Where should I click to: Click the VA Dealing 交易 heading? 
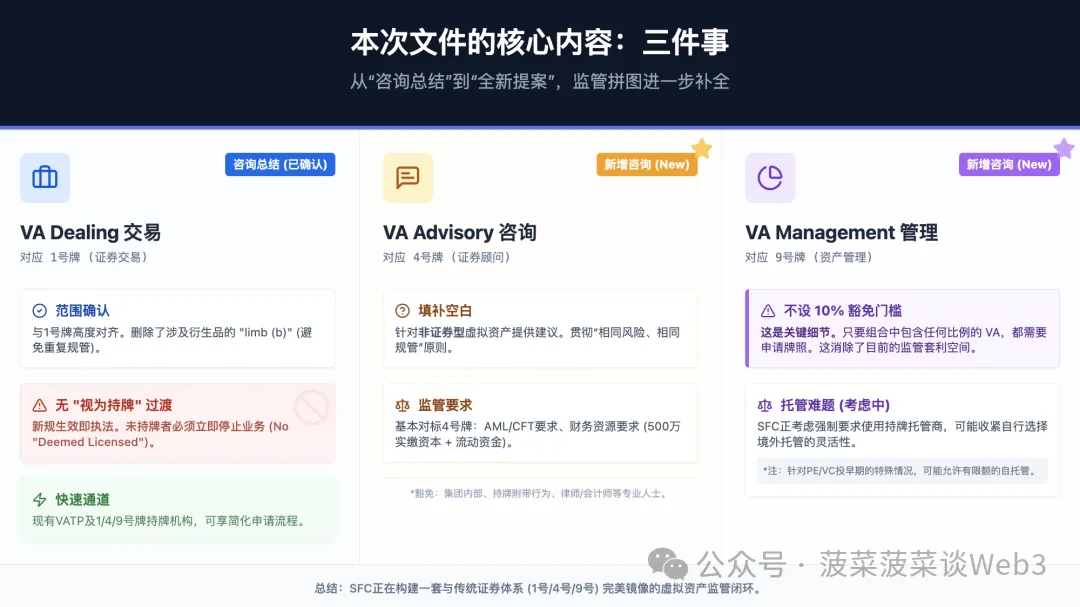91,232
